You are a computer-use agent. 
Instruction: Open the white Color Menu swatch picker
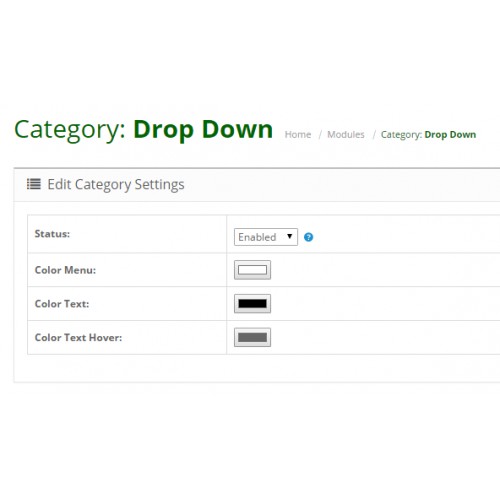[252, 270]
